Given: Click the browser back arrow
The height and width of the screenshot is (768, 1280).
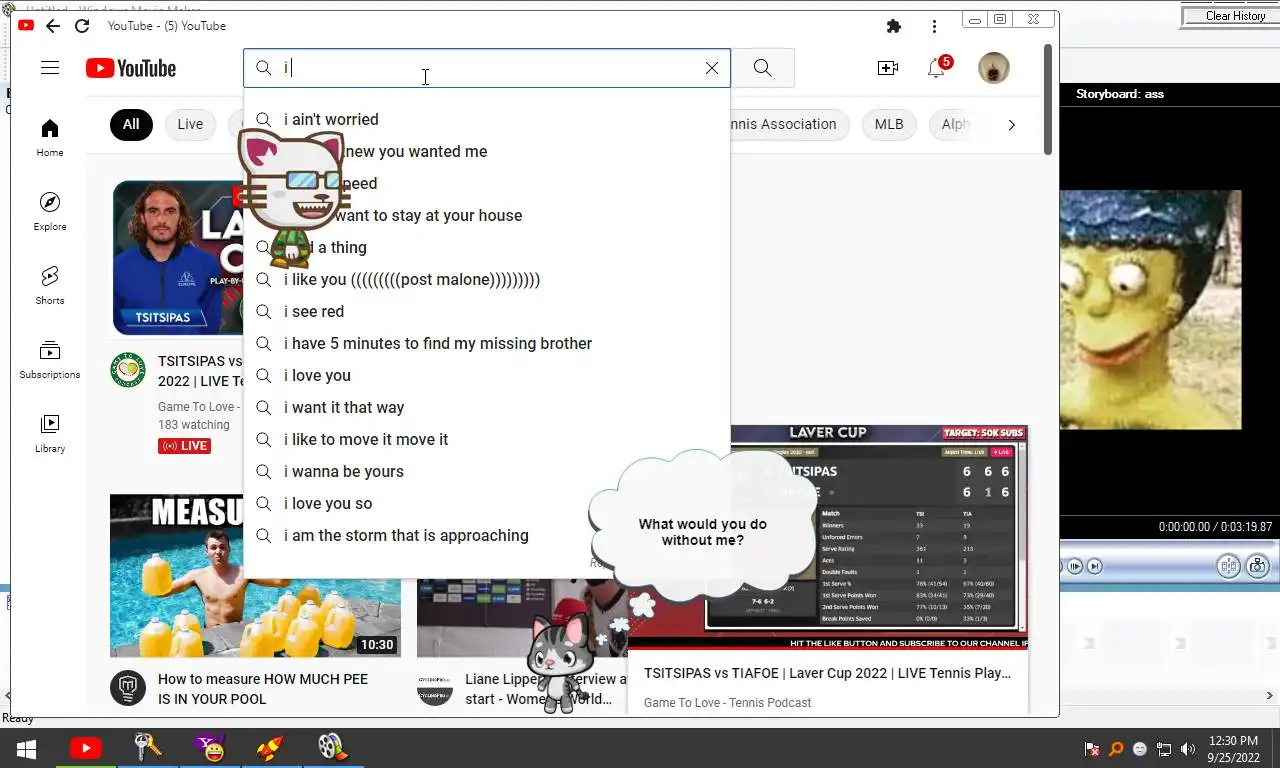Looking at the screenshot, I should tap(52, 26).
